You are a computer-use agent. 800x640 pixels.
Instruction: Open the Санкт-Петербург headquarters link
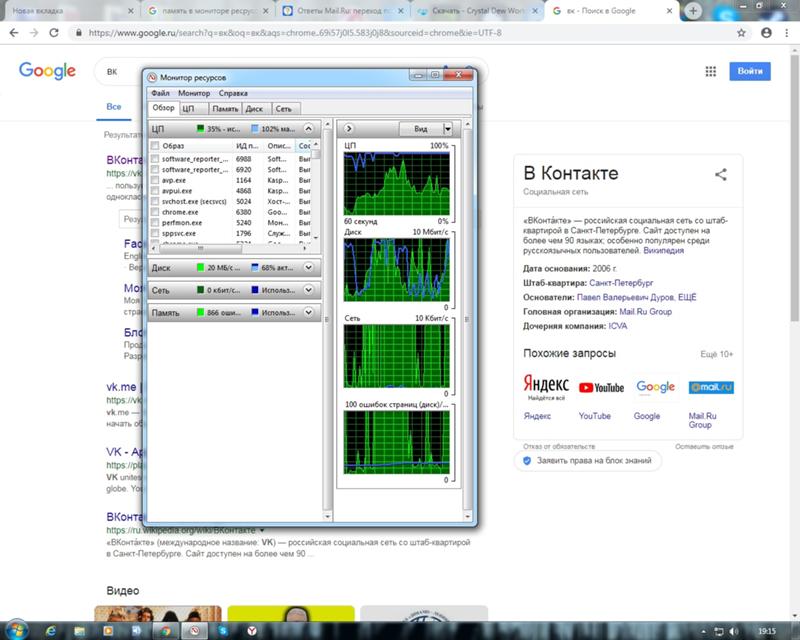[621, 283]
